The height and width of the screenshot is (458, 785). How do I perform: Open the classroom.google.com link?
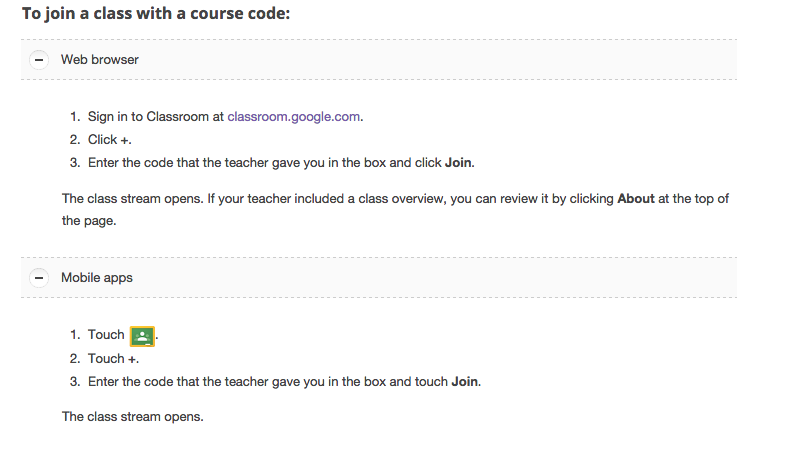[294, 117]
